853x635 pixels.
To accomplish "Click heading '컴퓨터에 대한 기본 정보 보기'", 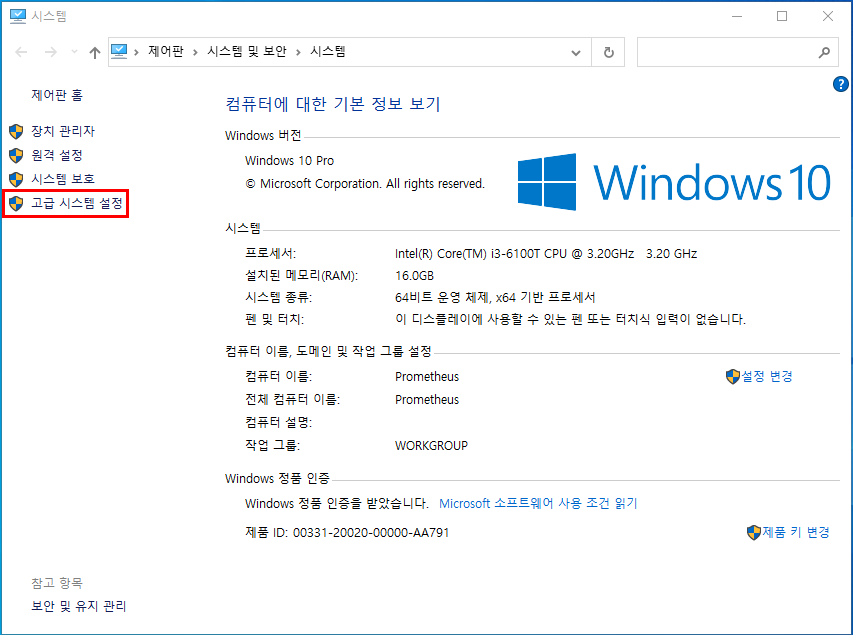I will (x=333, y=104).
